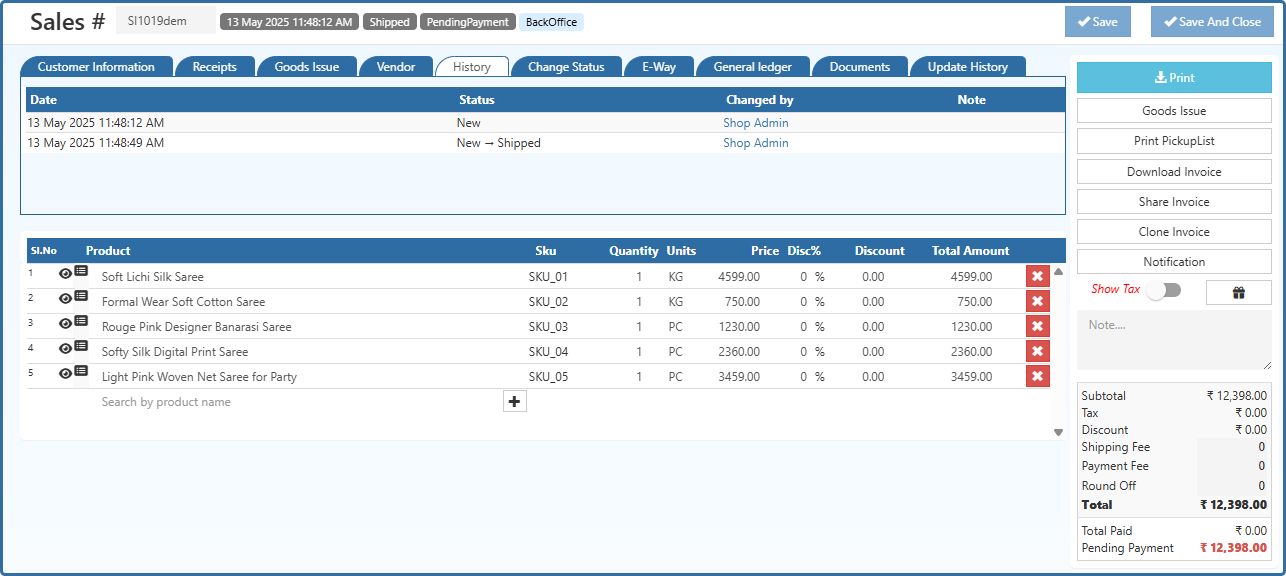Delete the Soft Lichi Silk Saree line item
Screen dimensions: 1286x576
(1037, 275)
